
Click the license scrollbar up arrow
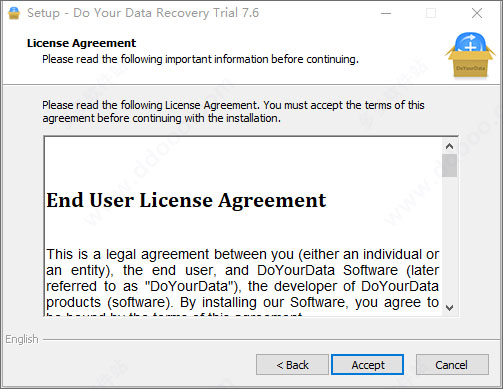(449, 146)
